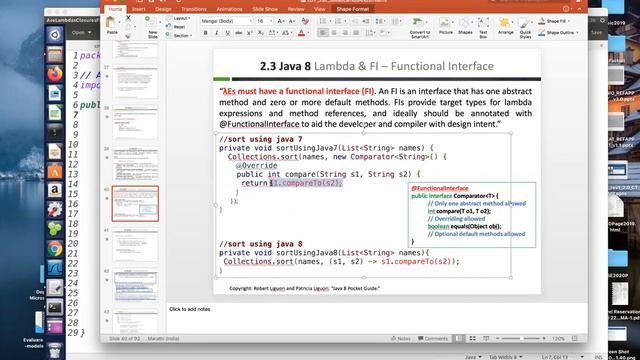Screen dimensions: 640x360
Task: Click the Comments button in status bar
Action: (x=433, y=338)
